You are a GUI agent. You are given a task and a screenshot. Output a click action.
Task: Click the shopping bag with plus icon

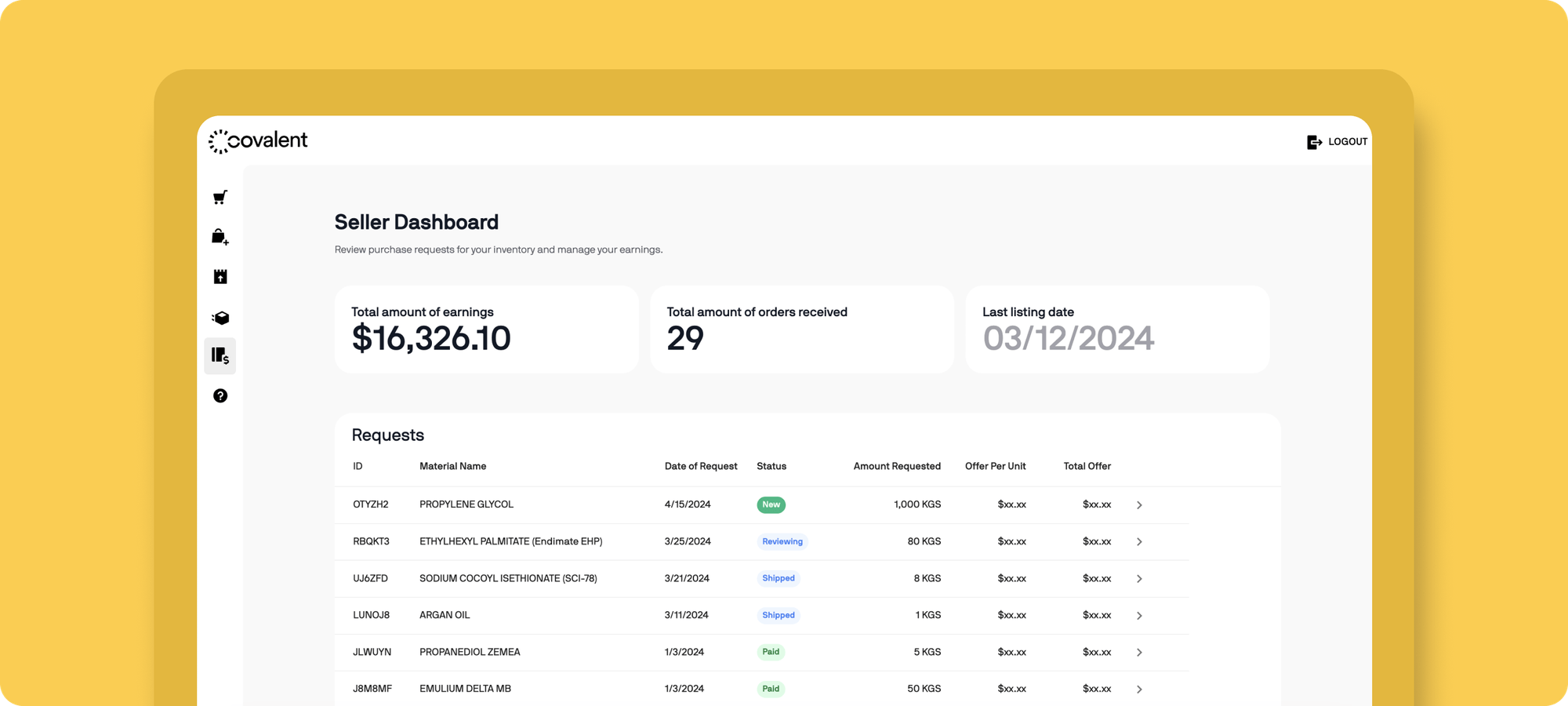point(220,237)
